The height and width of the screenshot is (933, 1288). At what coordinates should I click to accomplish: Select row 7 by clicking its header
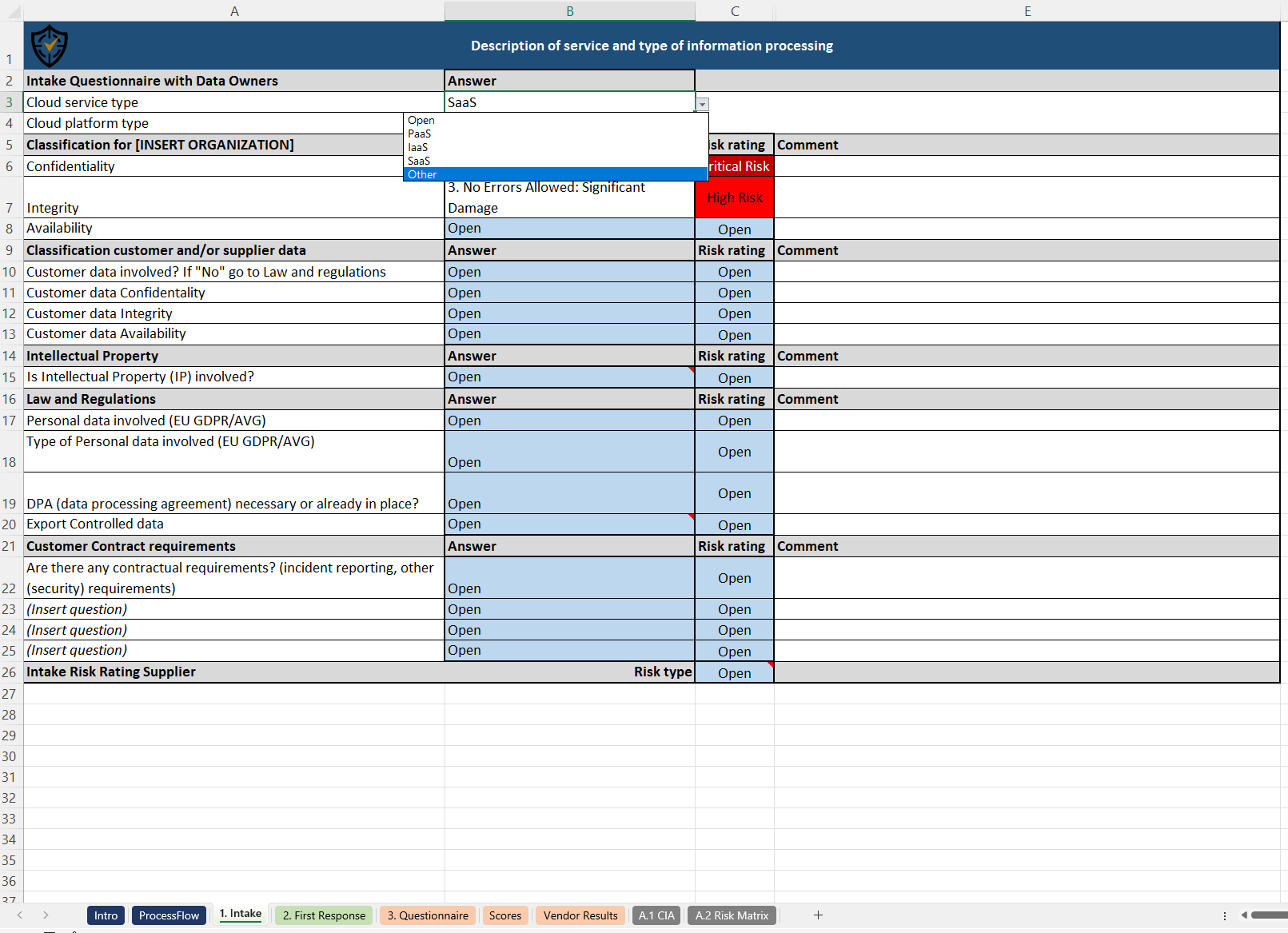(x=9, y=207)
